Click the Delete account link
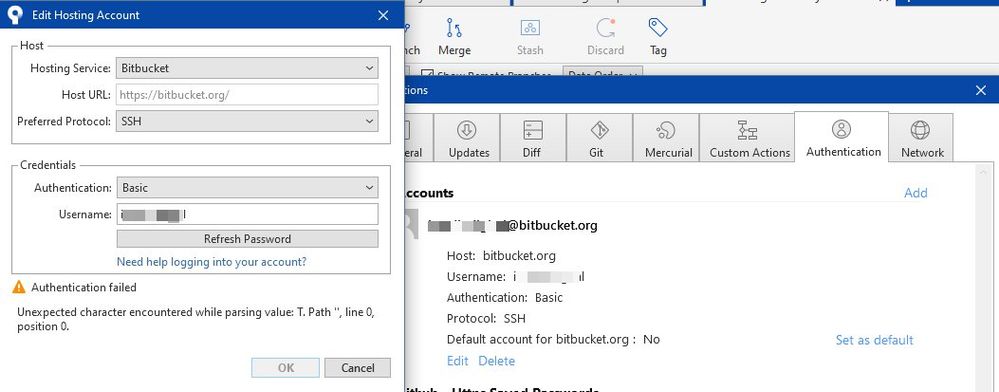Image resolution: width=999 pixels, height=392 pixels. pyautogui.click(x=496, y=361)
